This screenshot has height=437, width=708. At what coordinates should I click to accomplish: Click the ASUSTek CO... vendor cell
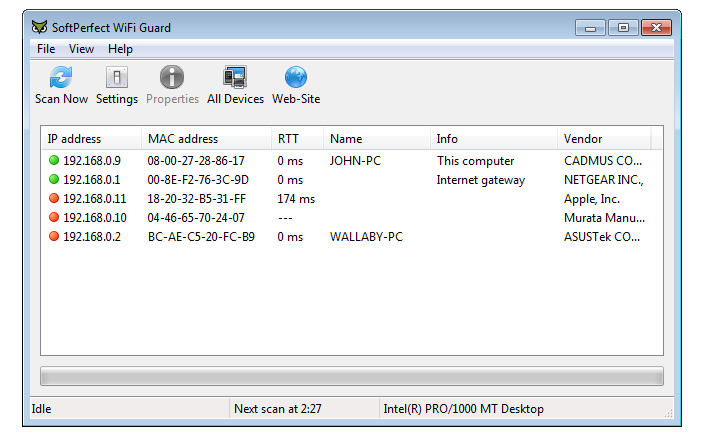[x=602, y=237]
